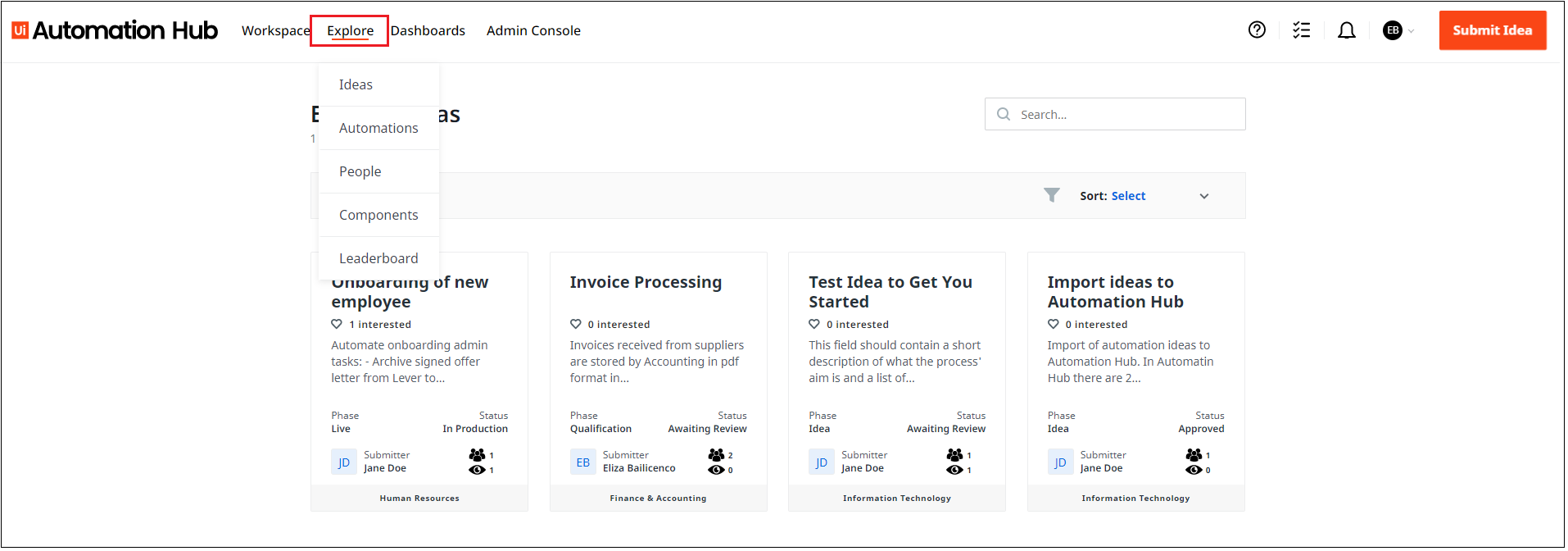Click submitter name Eliza Bailicenco

(639, 468)
